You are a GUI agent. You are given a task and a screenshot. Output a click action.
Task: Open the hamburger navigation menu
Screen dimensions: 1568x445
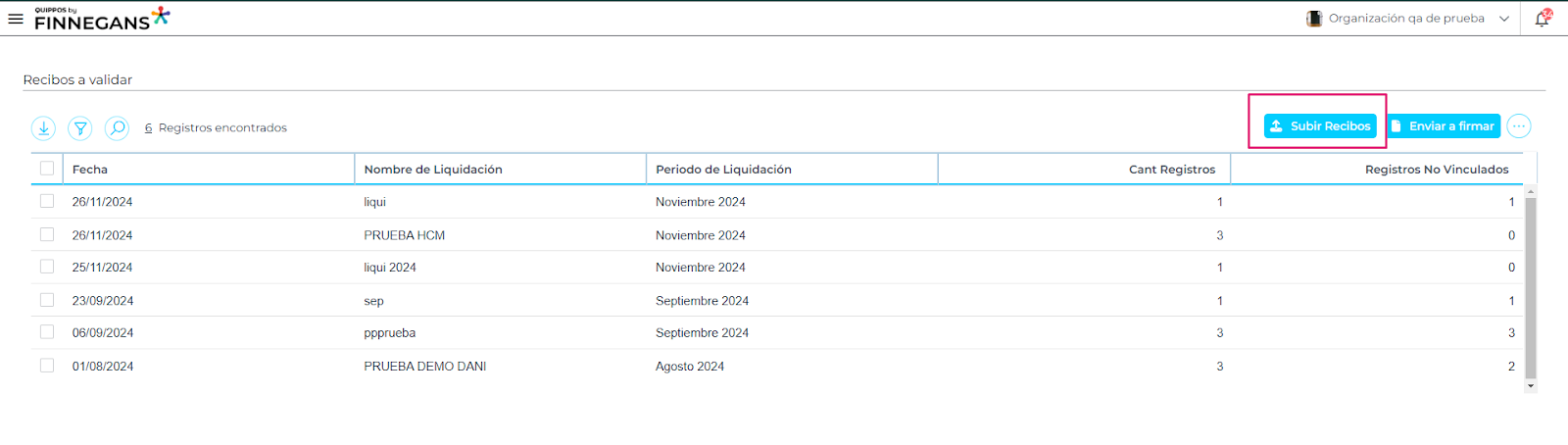point(16,19)
